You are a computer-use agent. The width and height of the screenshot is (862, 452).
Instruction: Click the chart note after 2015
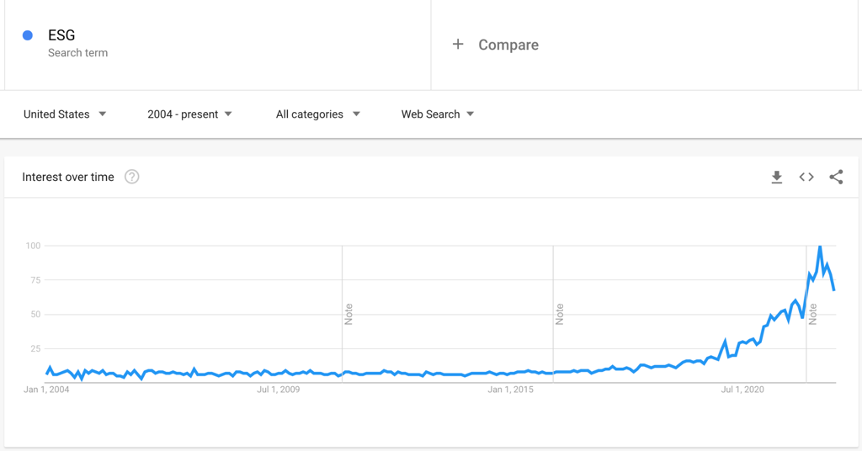(560, 313)
